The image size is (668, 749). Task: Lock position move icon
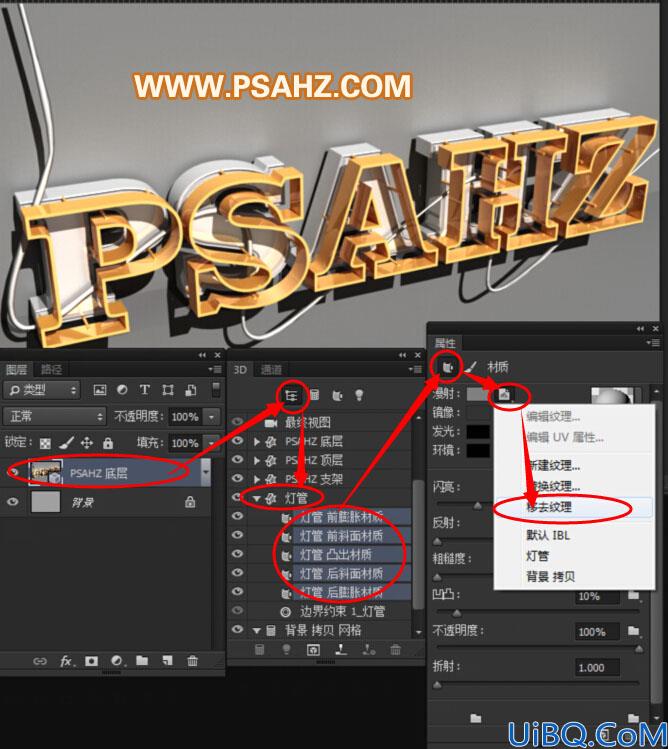[x=86, y=443]
